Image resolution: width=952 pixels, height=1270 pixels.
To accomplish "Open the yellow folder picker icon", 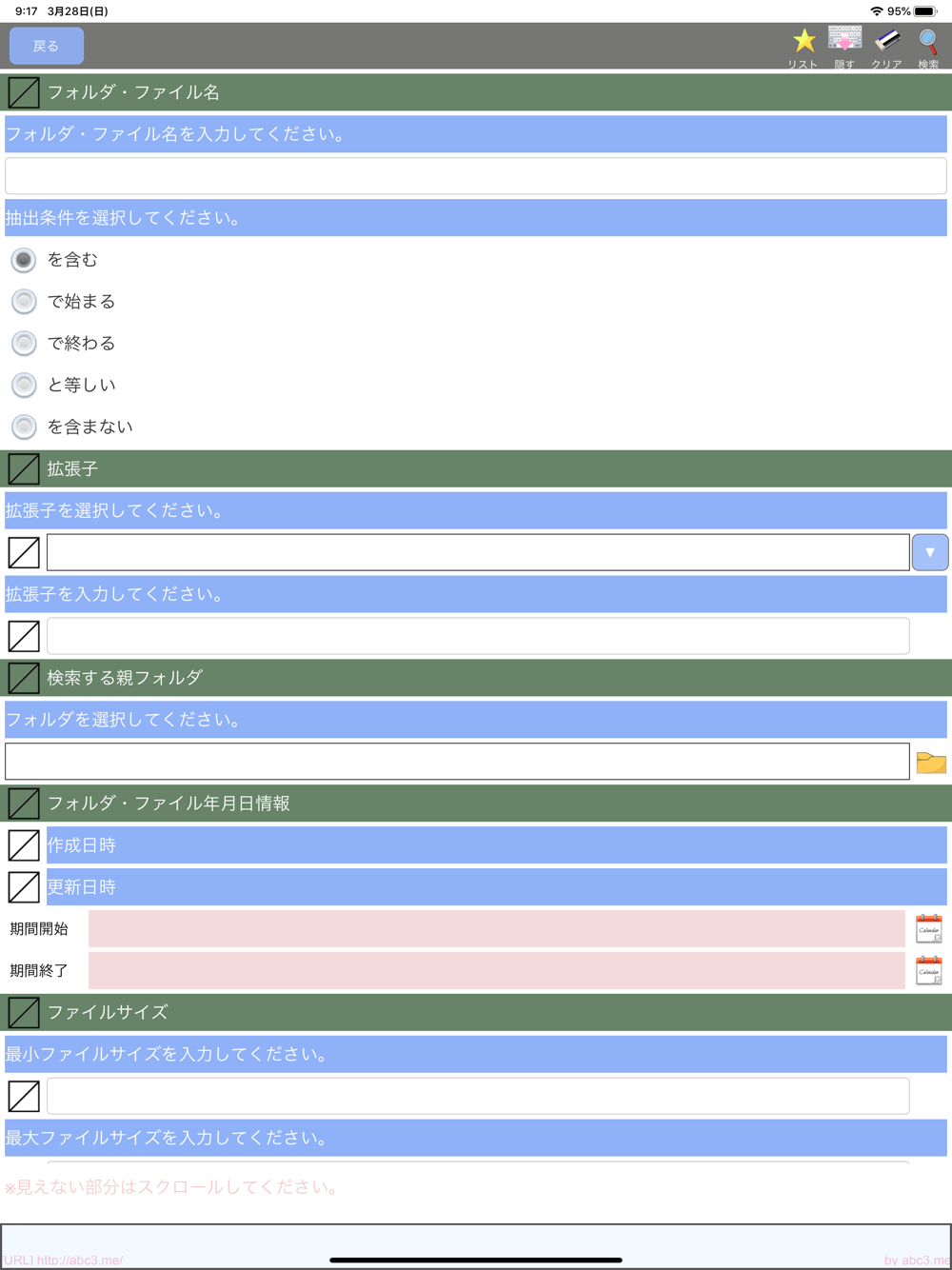I will click(930, 762).
